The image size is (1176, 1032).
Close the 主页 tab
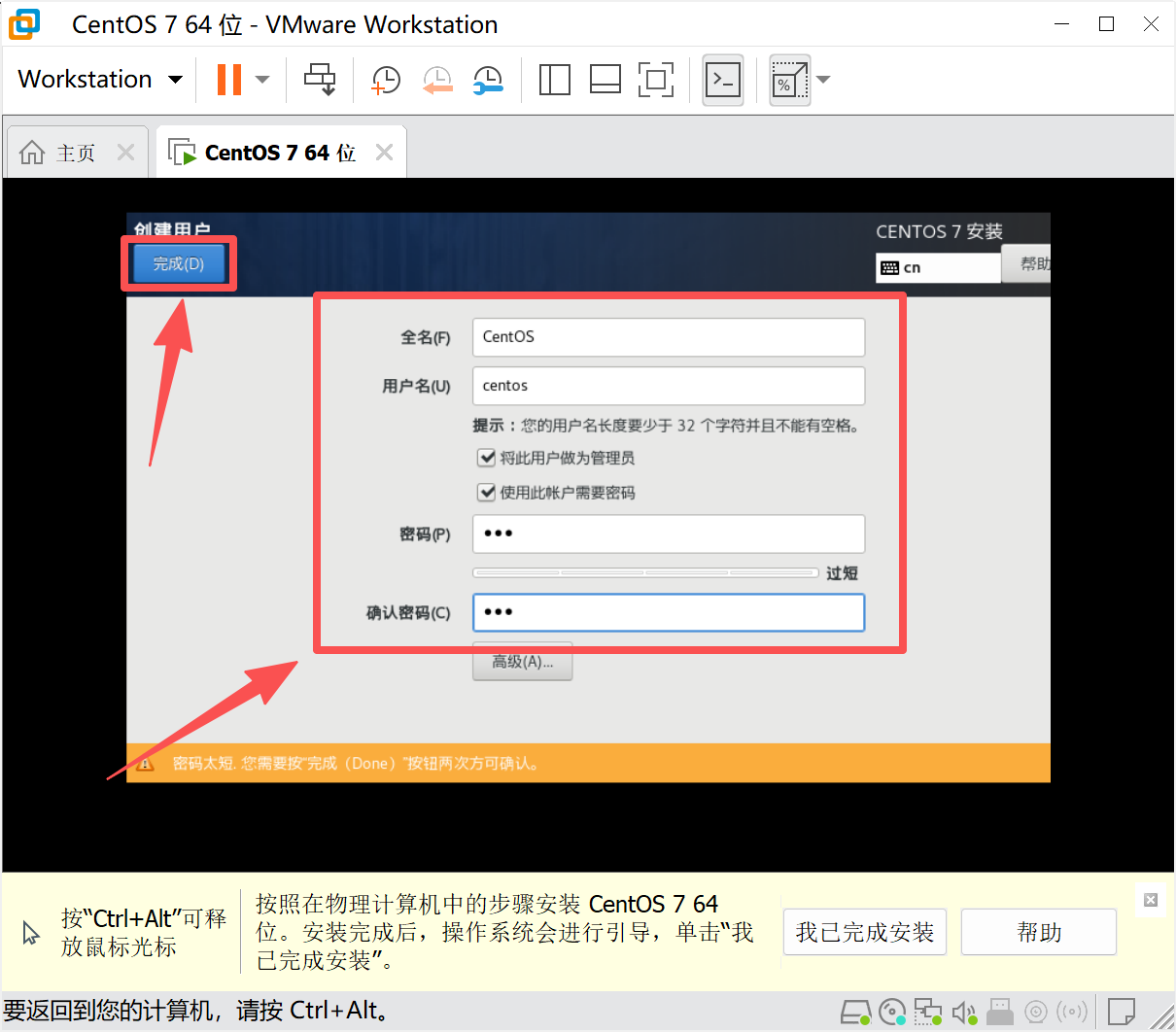(x=125, y=152)
